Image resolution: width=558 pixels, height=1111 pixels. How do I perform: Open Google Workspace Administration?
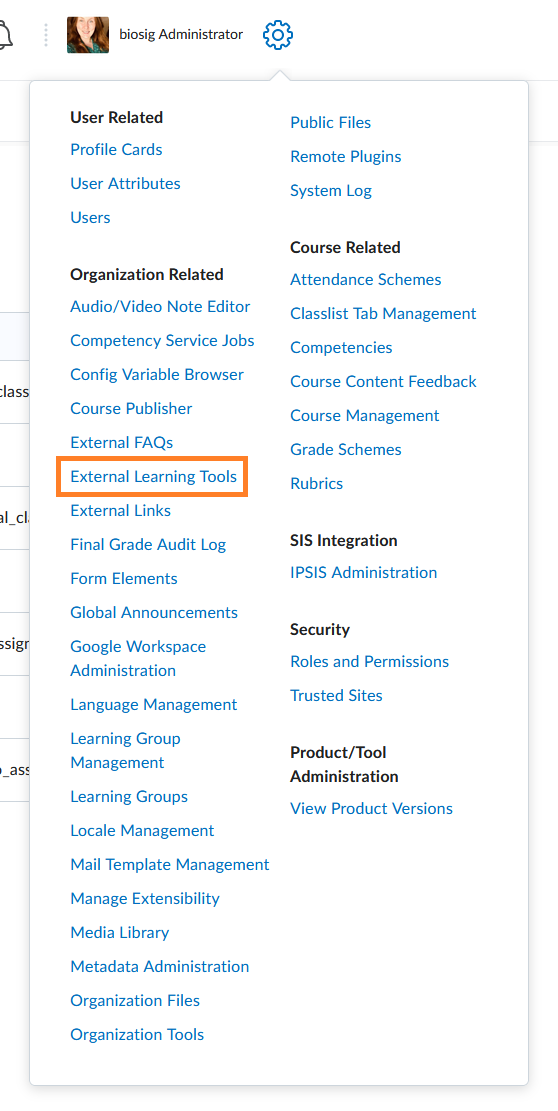click(x=138, y=658)
